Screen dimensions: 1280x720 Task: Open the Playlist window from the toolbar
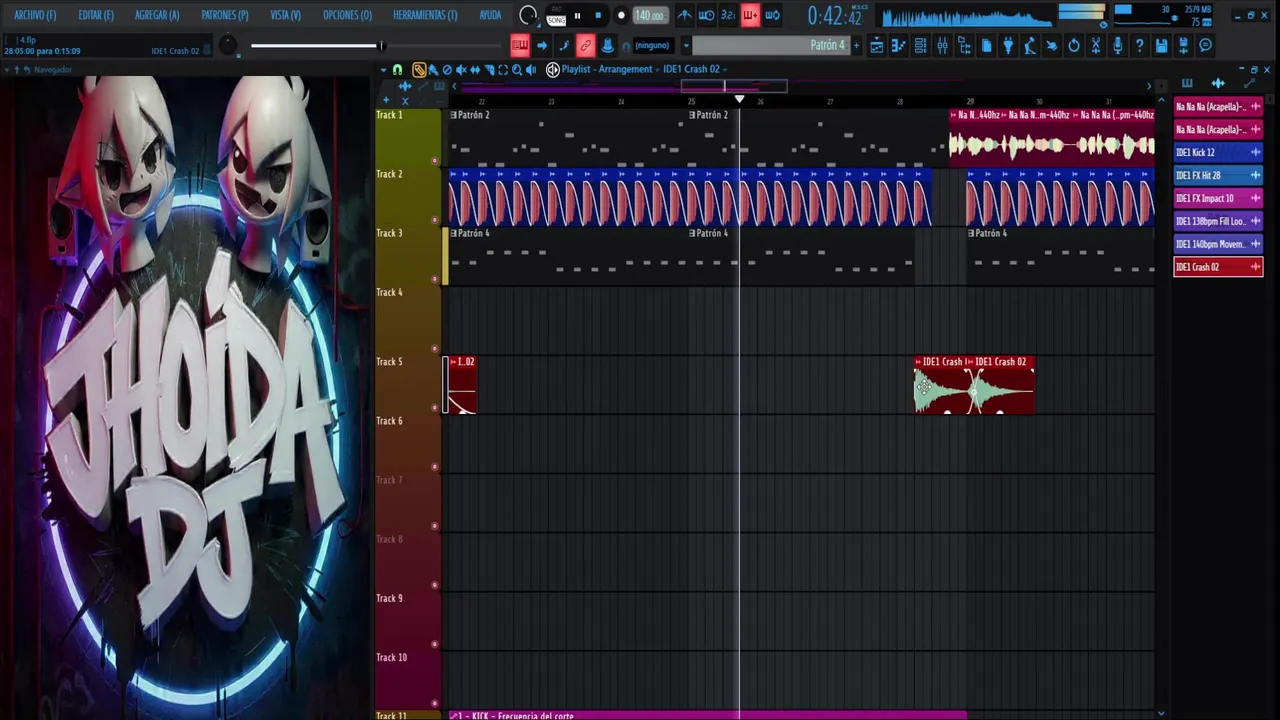[877, 45]
